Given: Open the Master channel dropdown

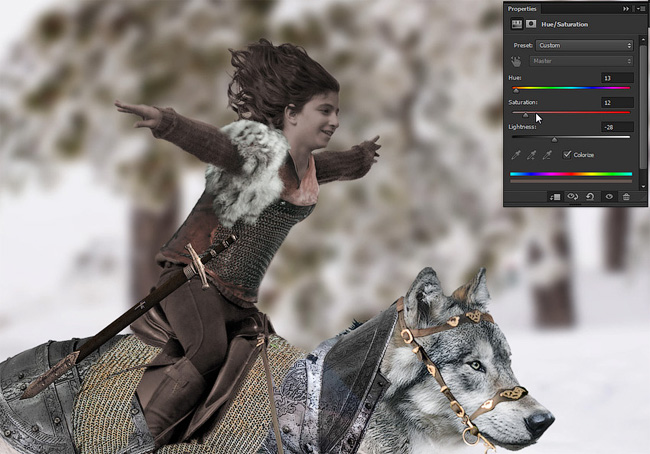Looking at the screenshot, I should (x=581, y=61).
